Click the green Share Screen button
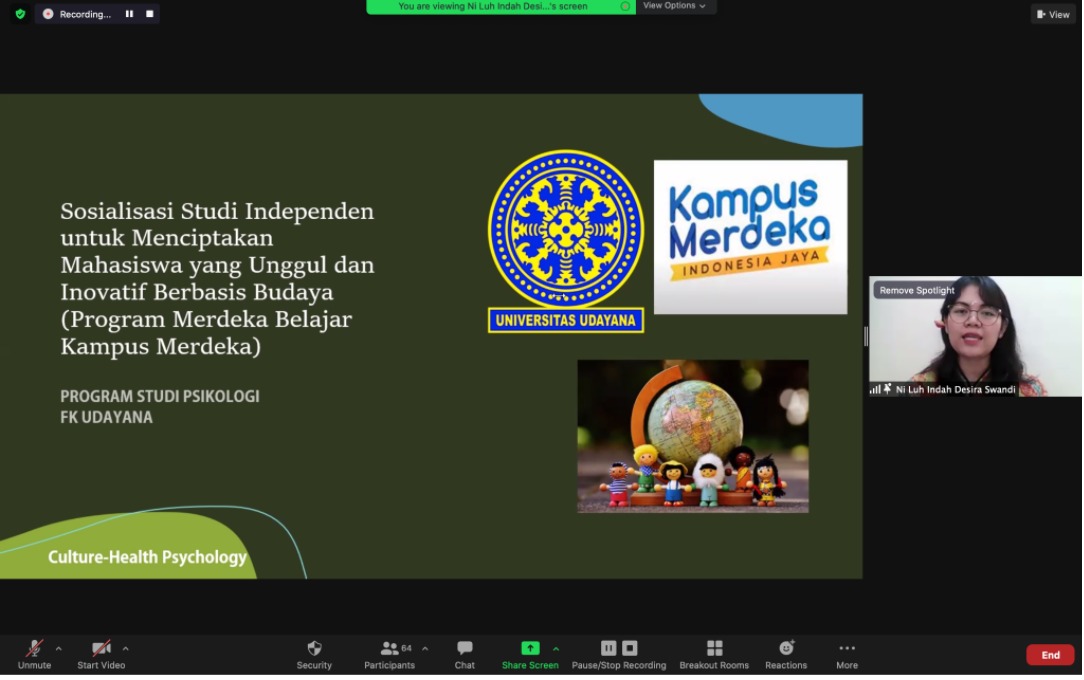 [x=530, y=654]
